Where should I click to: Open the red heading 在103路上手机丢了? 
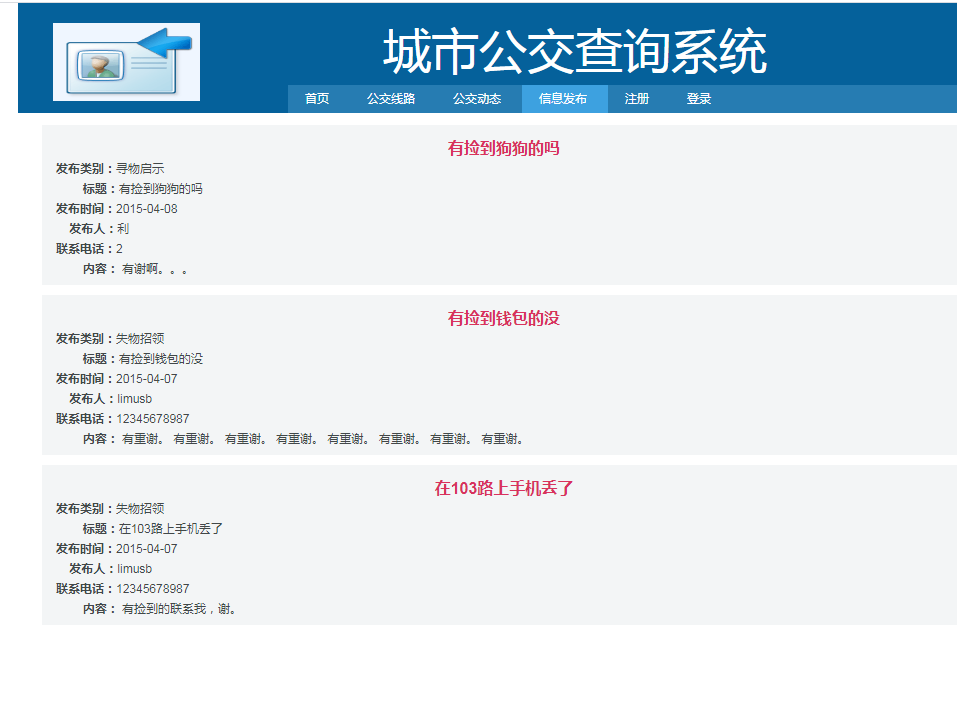pos(504,488)
